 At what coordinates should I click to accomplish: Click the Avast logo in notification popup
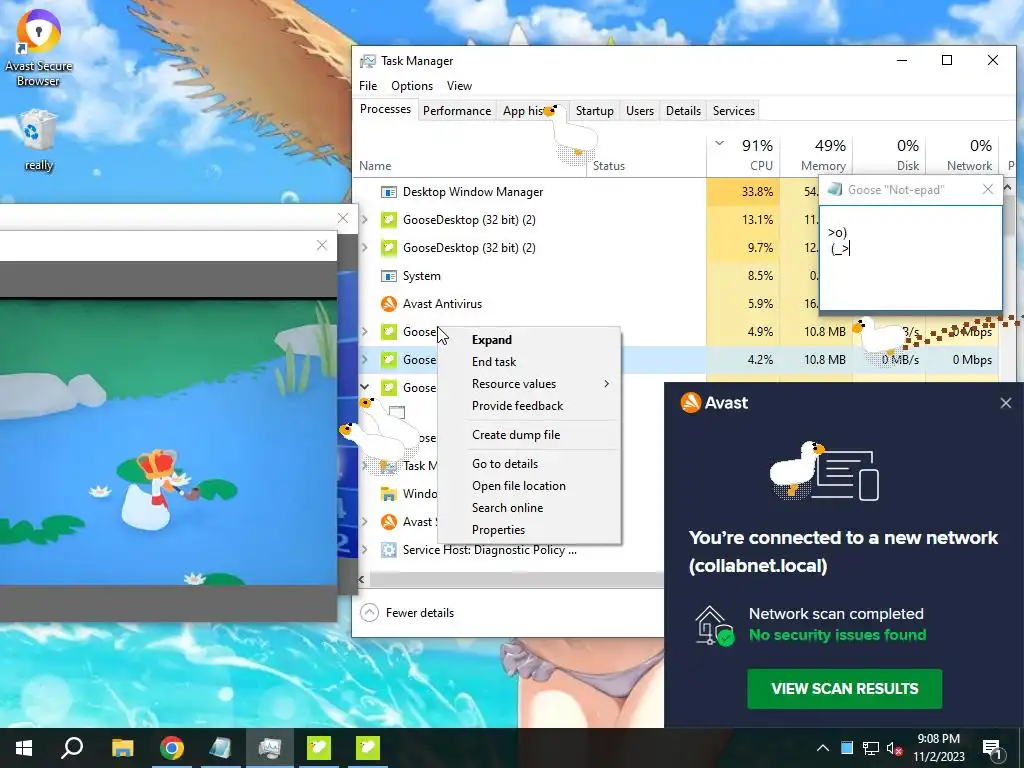[691, 403]
